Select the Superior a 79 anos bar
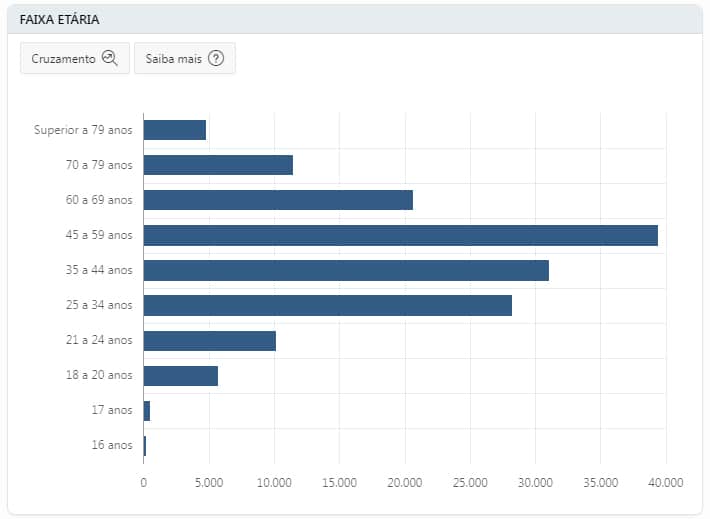Viewport: 710px width, 519px height. coord(175,130)
